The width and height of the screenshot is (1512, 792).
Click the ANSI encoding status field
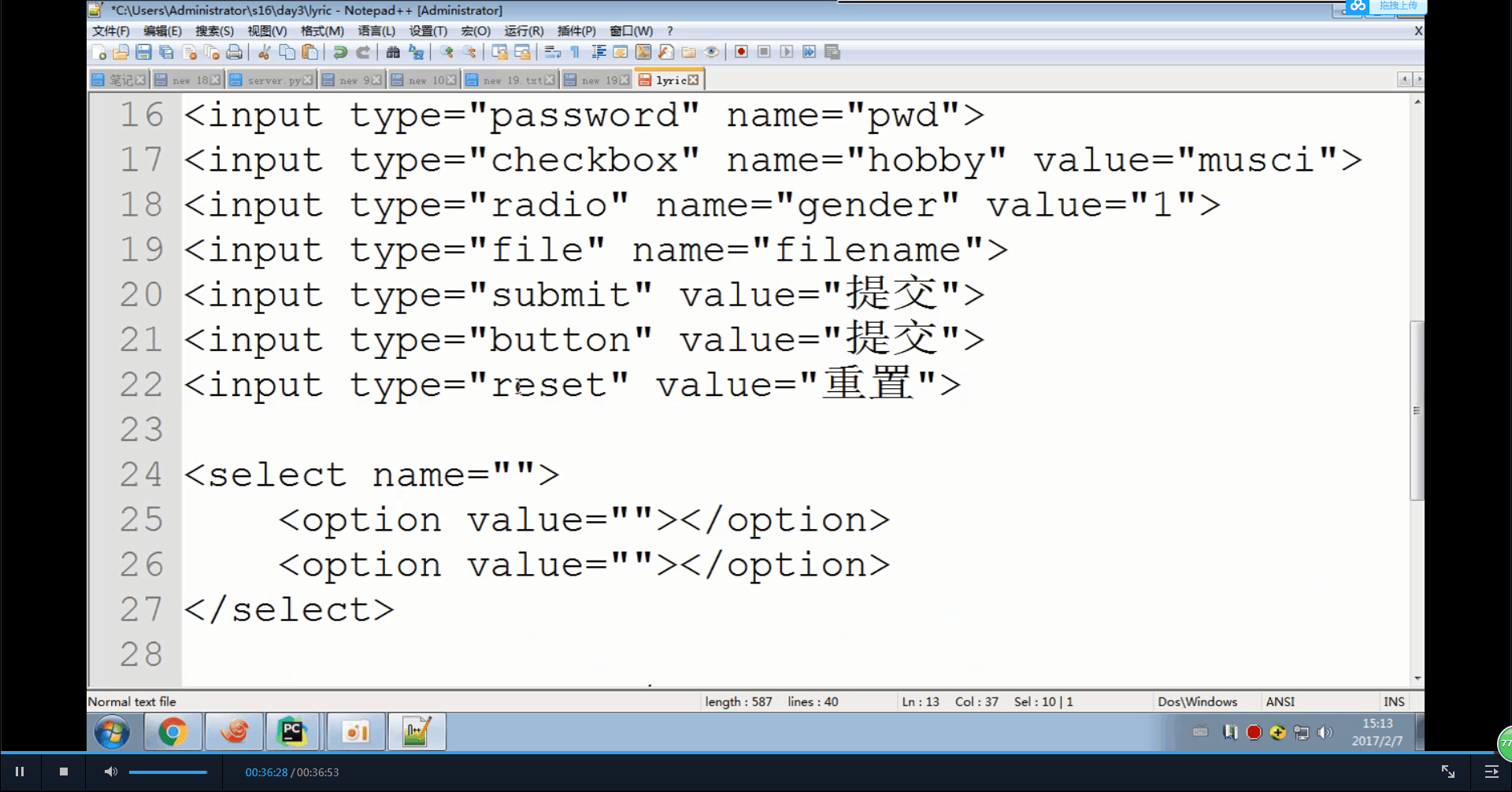coord(1280,701)
